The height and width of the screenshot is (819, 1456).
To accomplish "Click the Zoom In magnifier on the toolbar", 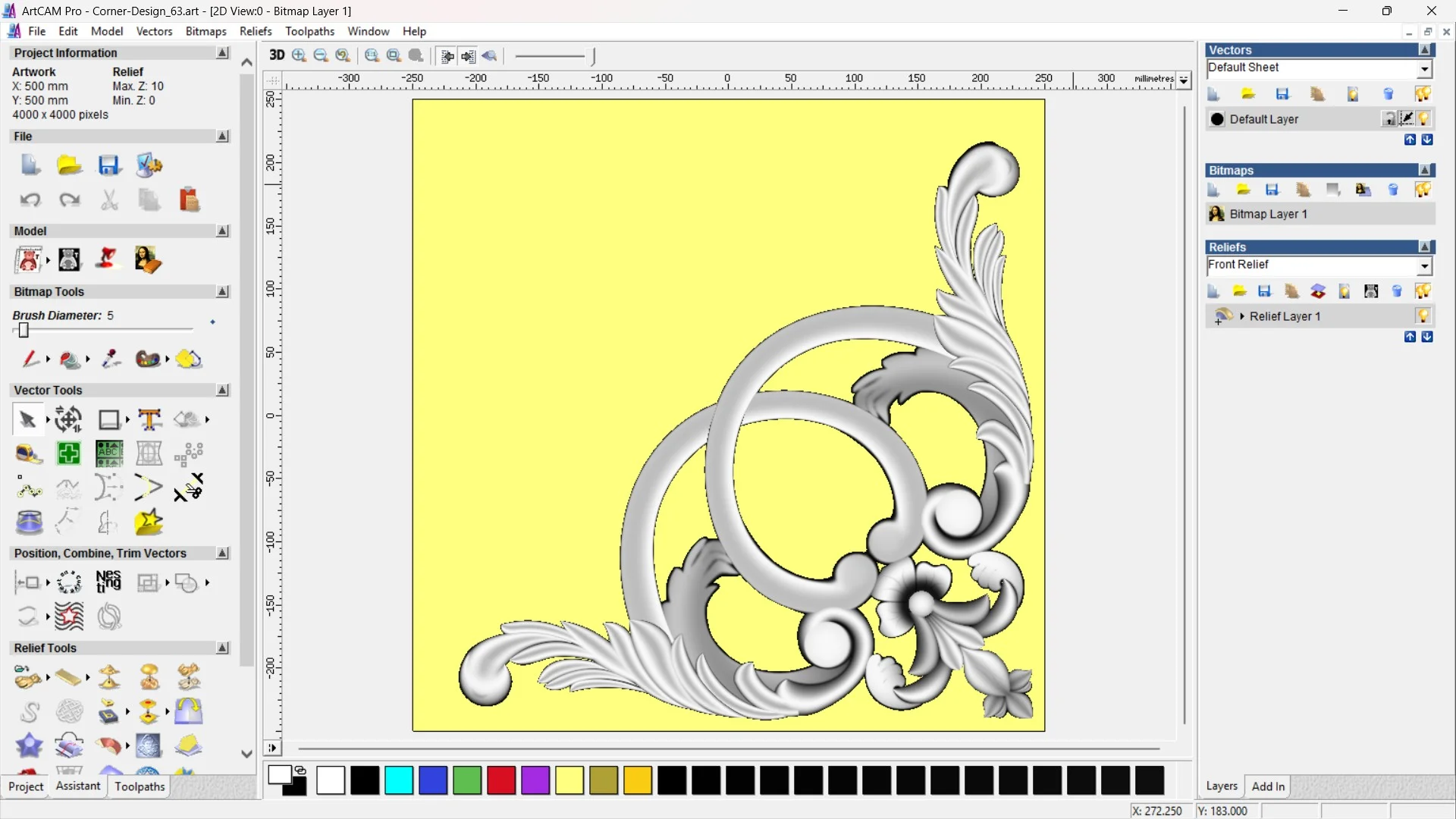I will point(298,56).
